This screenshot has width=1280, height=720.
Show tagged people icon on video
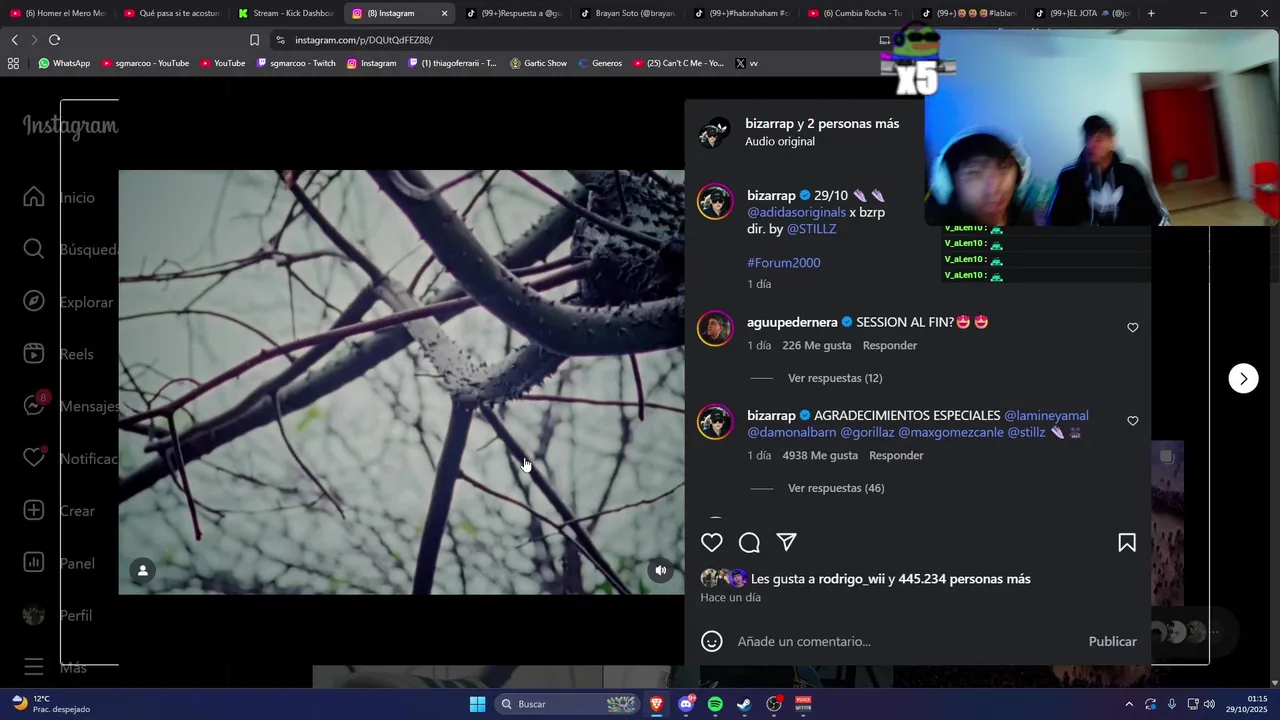point(143,570)
